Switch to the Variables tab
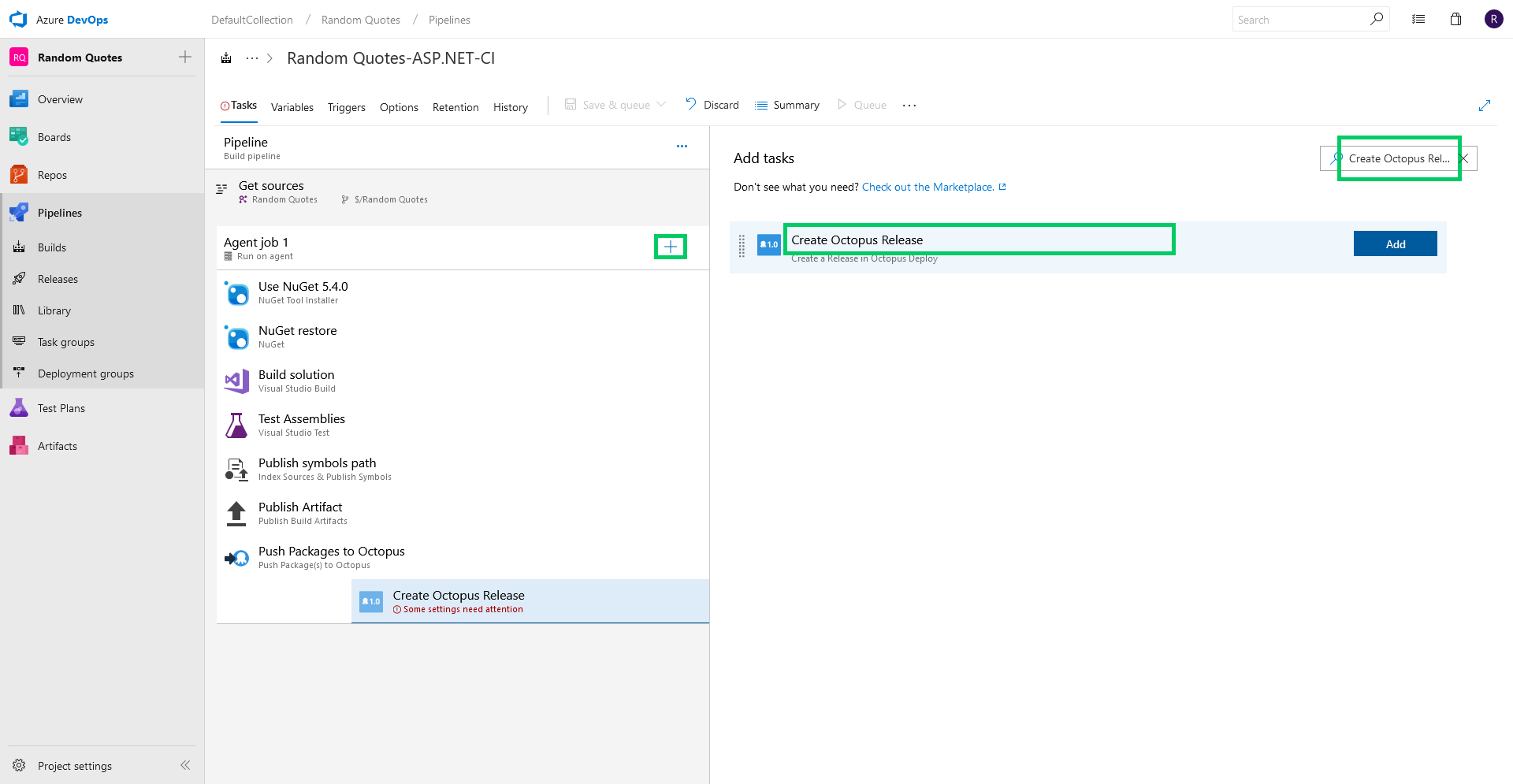1513x784 pixels. click(x=292, y=107)
